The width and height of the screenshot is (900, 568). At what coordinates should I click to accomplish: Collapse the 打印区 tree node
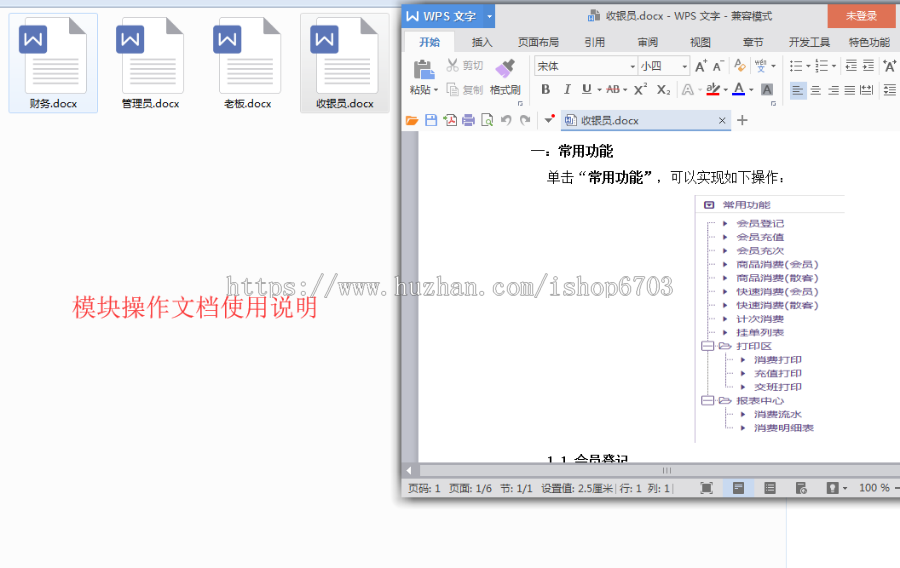(707, 346)
